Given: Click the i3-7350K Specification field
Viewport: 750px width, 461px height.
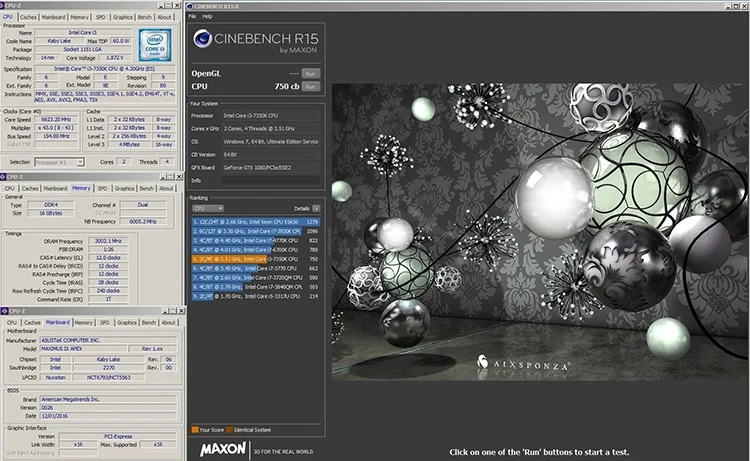Looking at the screenshot, I should pos(105,69).
